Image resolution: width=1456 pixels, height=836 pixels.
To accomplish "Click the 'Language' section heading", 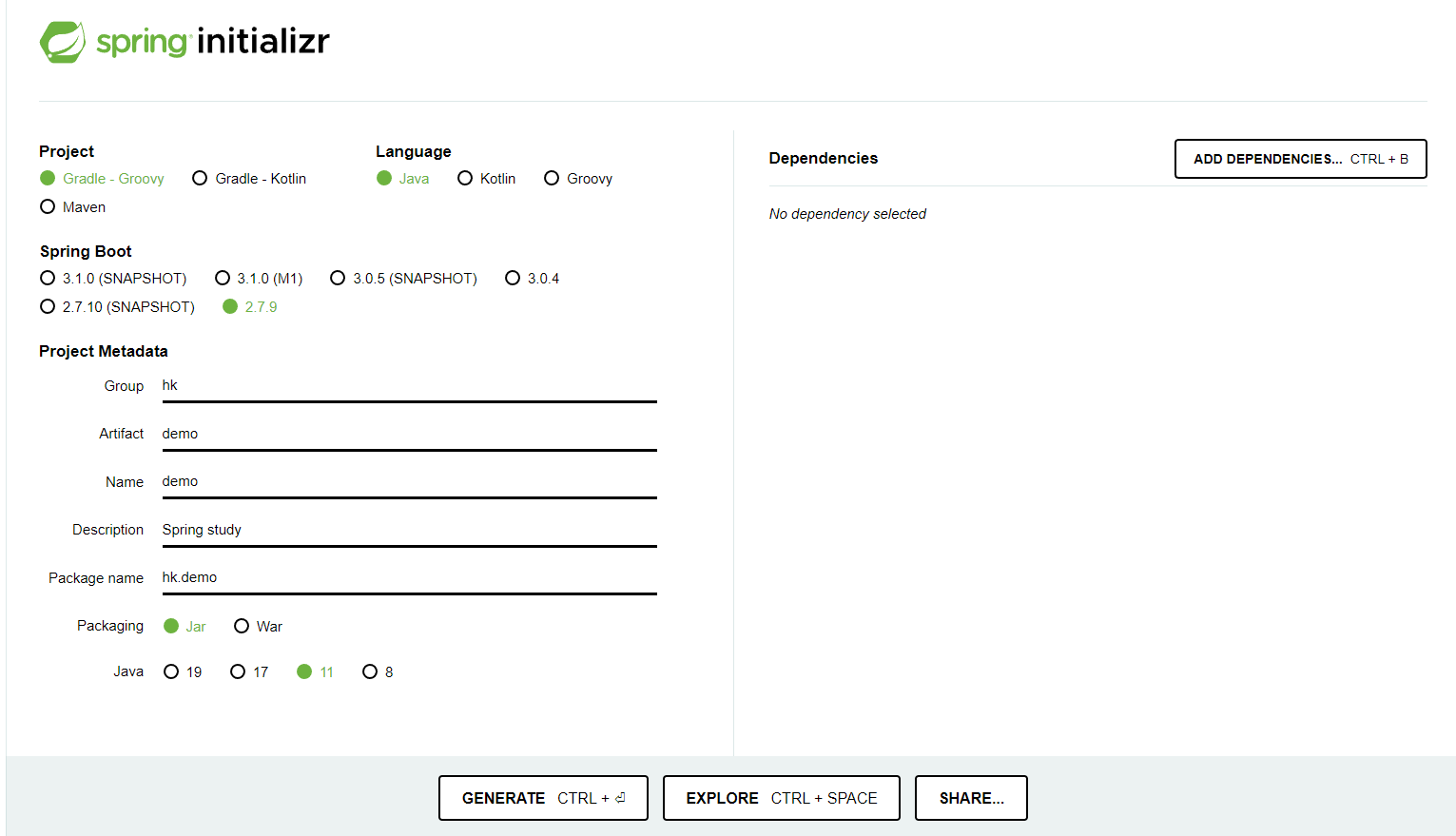I will point(414,152).
